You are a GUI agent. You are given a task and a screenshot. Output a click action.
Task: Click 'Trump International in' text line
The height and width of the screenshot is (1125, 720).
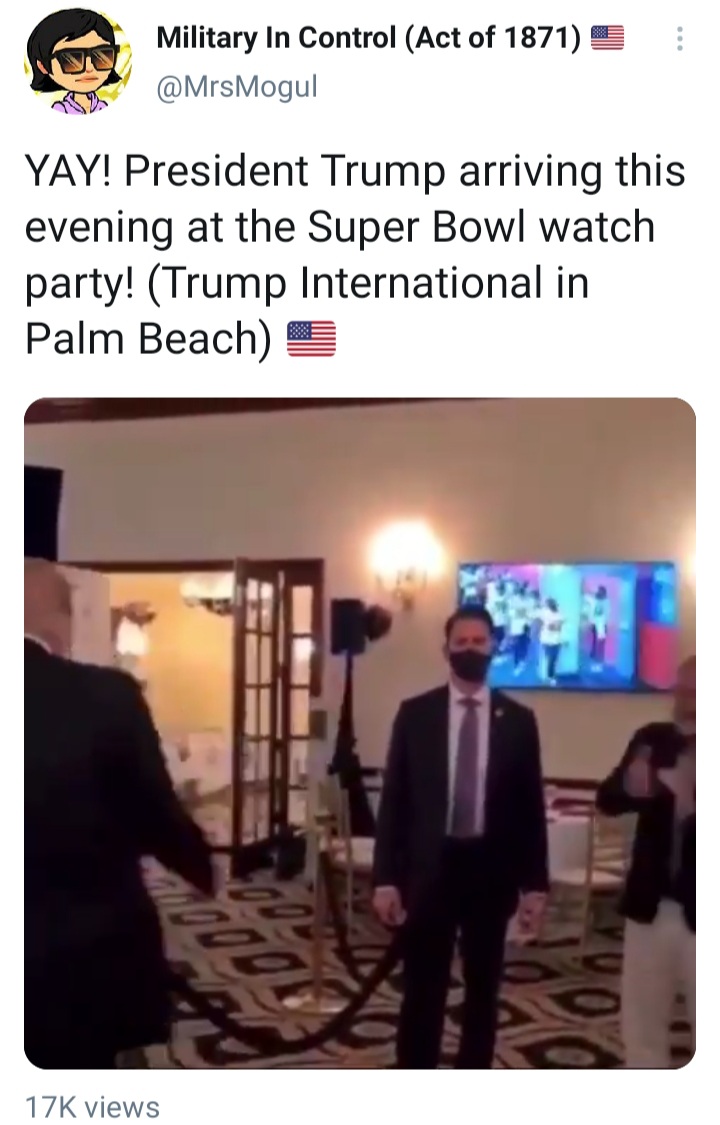[x=368, y=283]
